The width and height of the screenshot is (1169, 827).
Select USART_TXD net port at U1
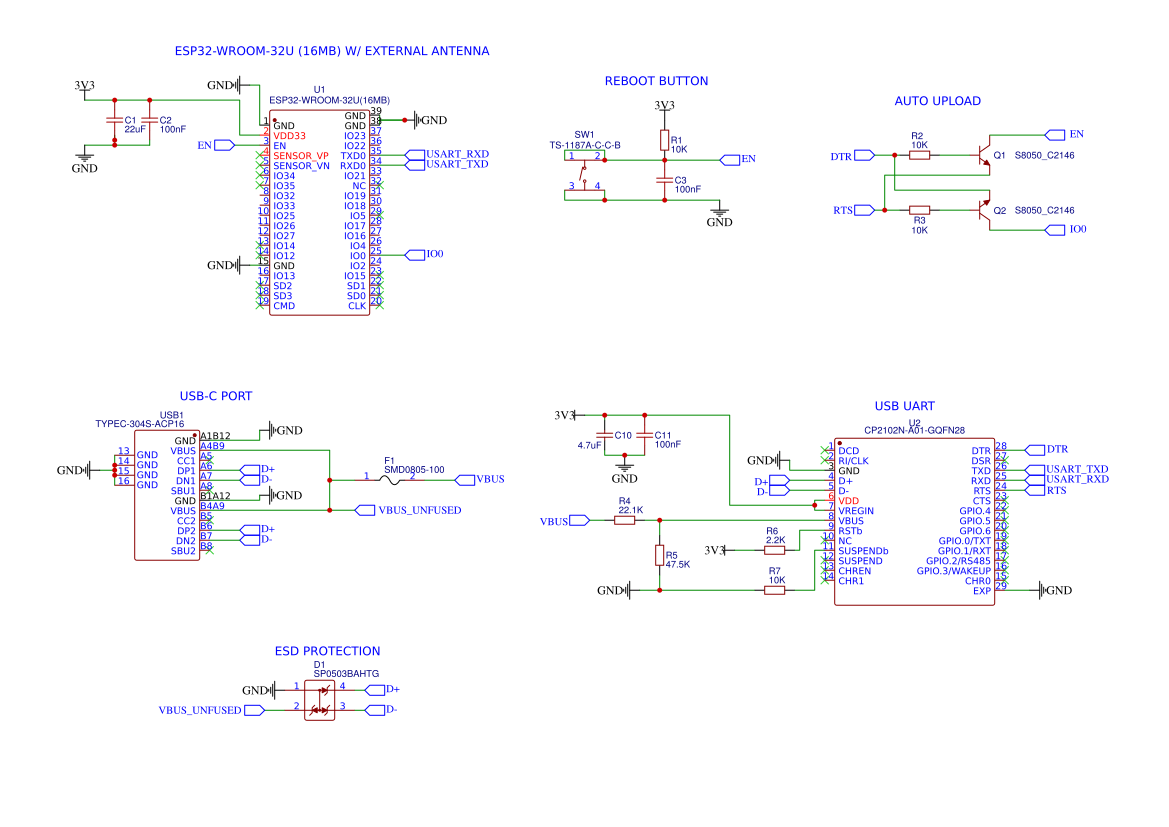coord(447,165)
